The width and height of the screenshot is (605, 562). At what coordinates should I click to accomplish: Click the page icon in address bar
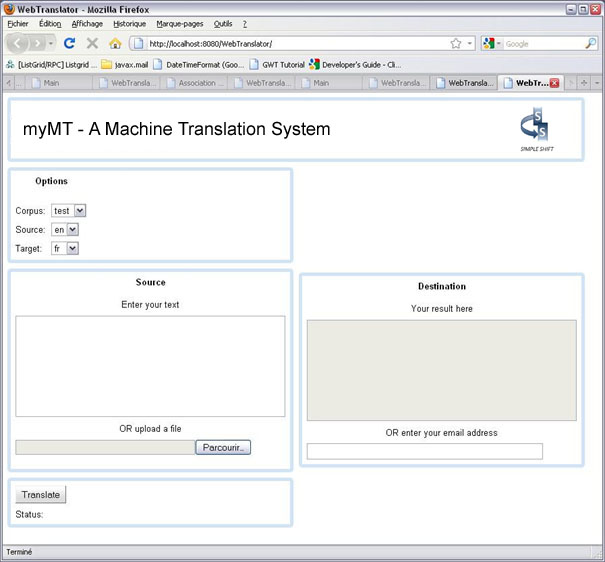(x=139, y=44)
